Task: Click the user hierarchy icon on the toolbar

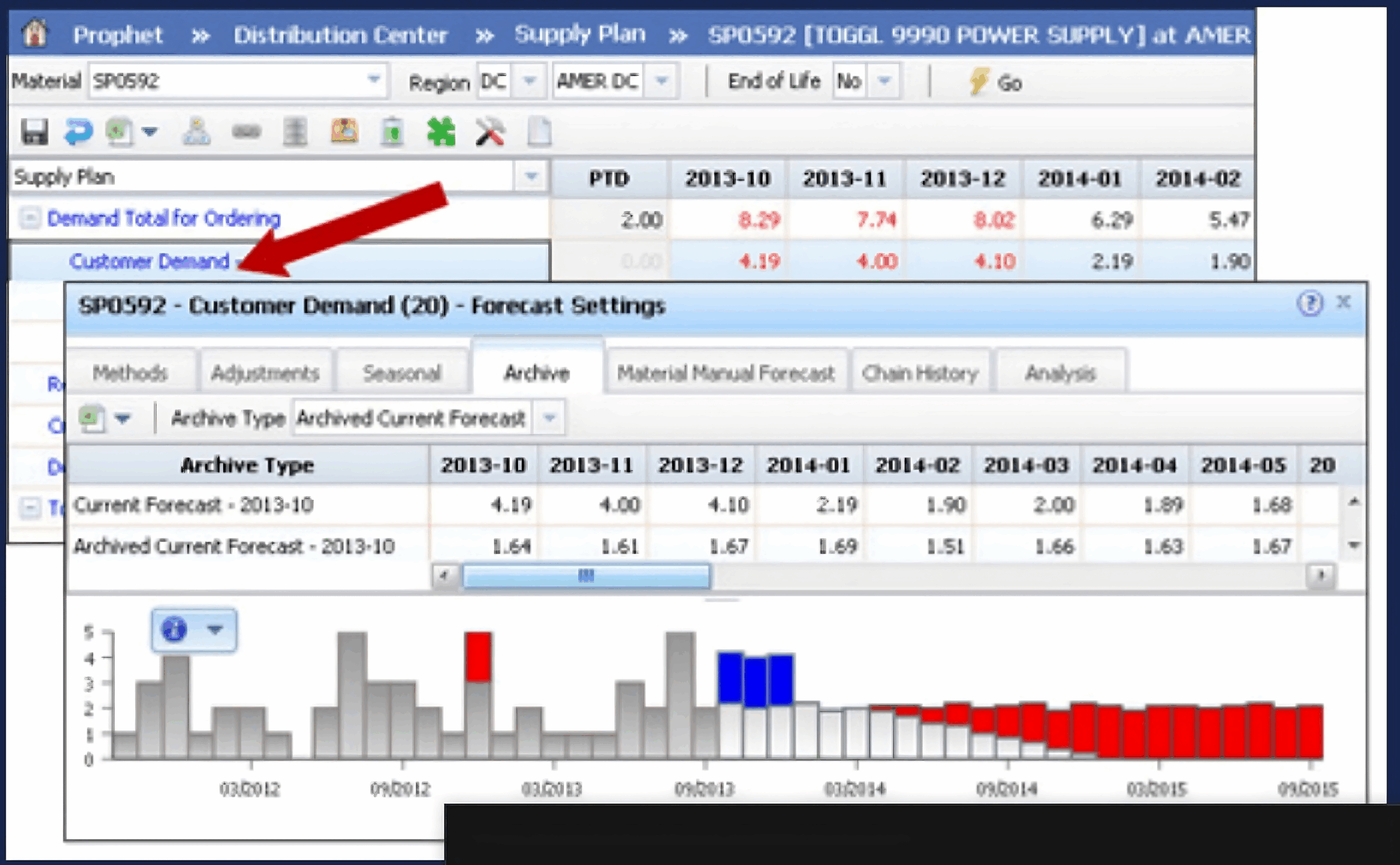Action: point(196,132)
